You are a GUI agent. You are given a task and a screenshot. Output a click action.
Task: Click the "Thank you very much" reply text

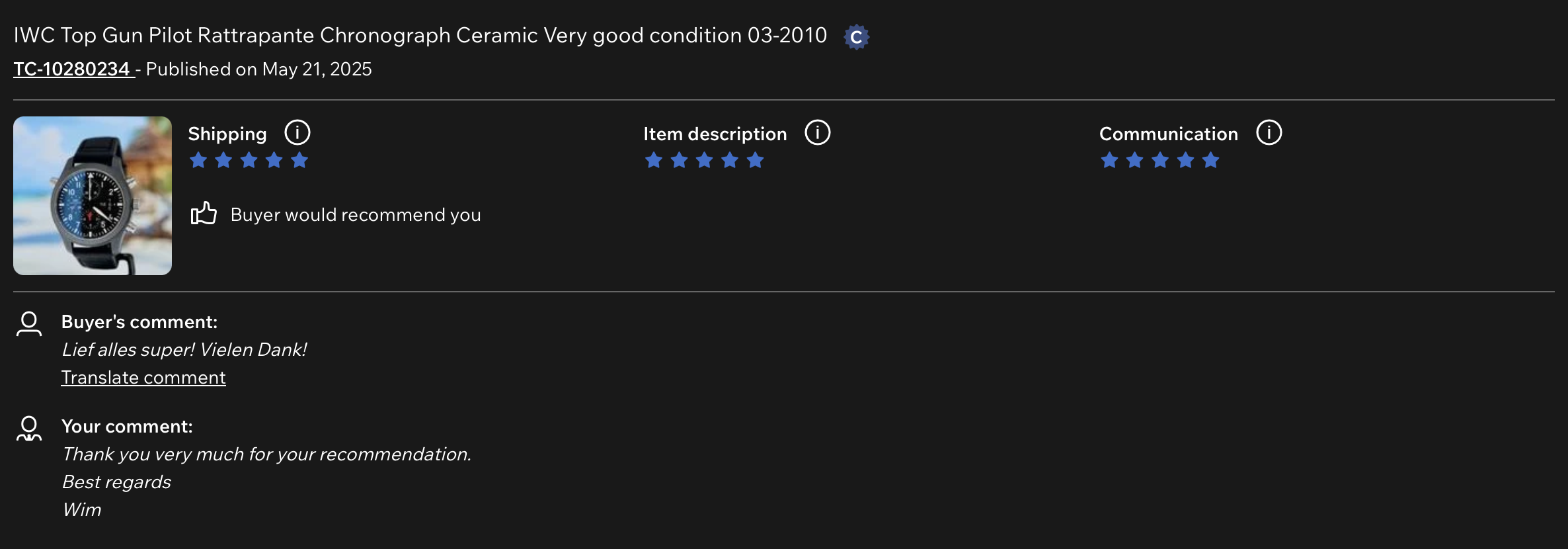point(266,454)
